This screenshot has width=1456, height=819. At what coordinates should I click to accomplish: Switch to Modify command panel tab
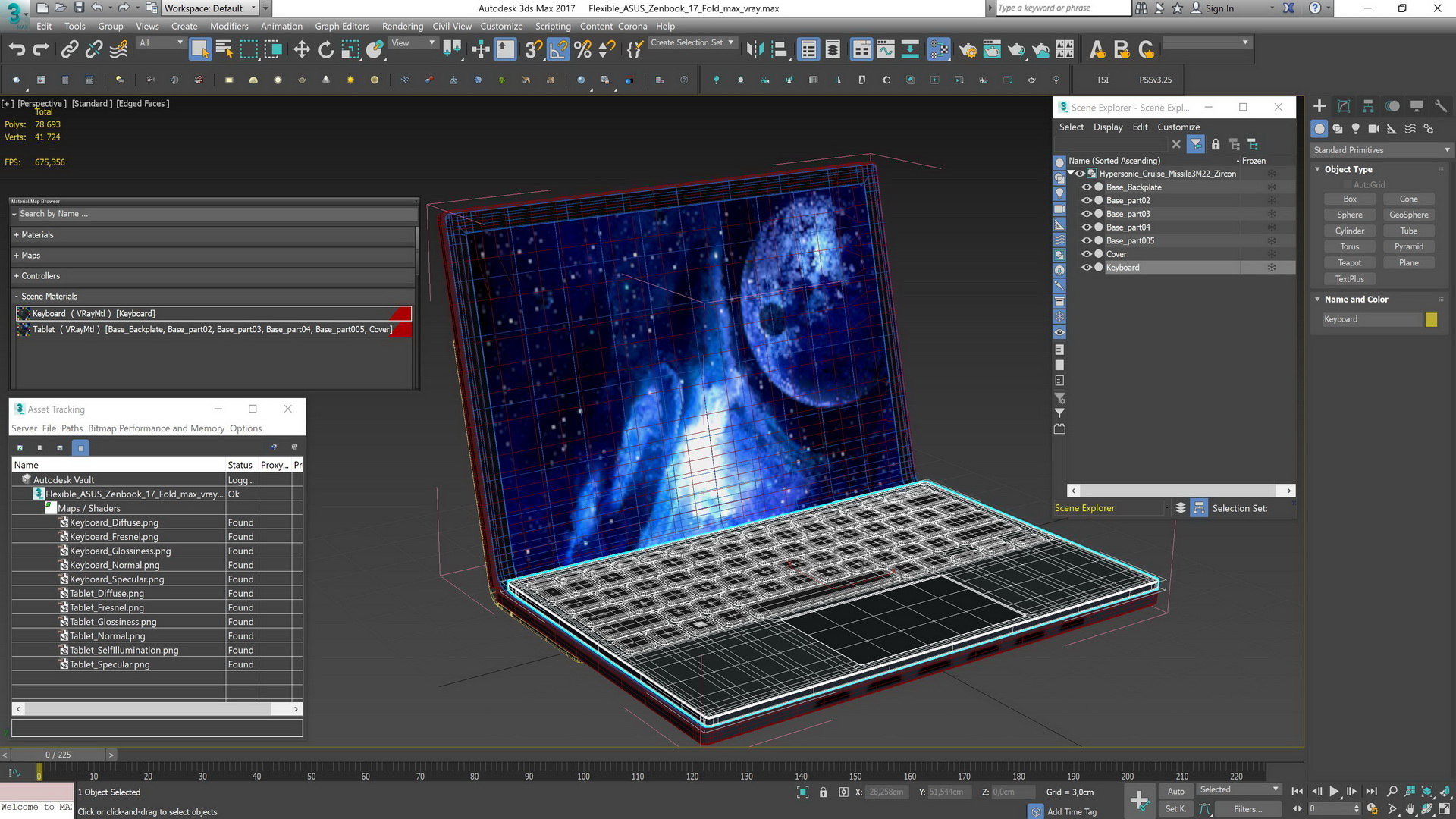coord(1344,106)
